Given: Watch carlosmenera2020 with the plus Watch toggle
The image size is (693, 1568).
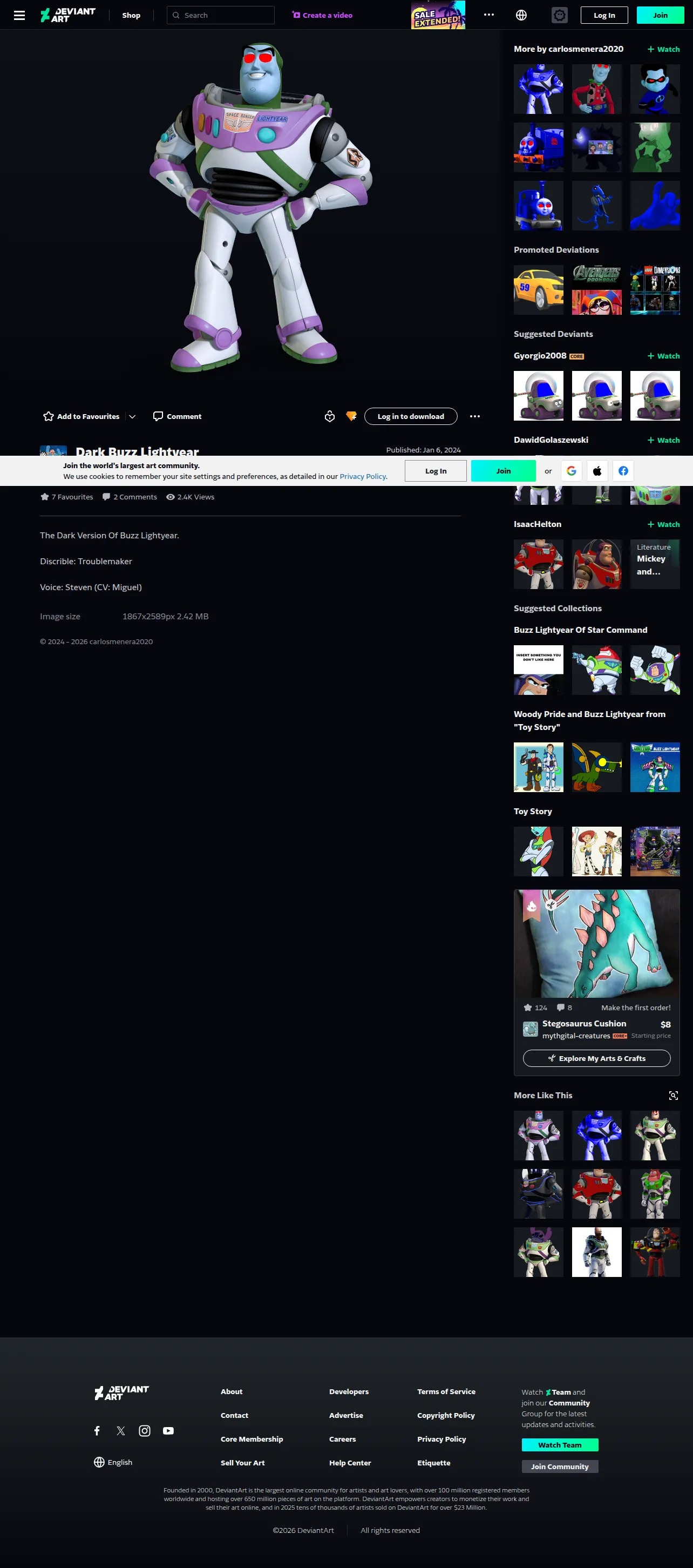Looking at the screenshot, I should 664,49.
